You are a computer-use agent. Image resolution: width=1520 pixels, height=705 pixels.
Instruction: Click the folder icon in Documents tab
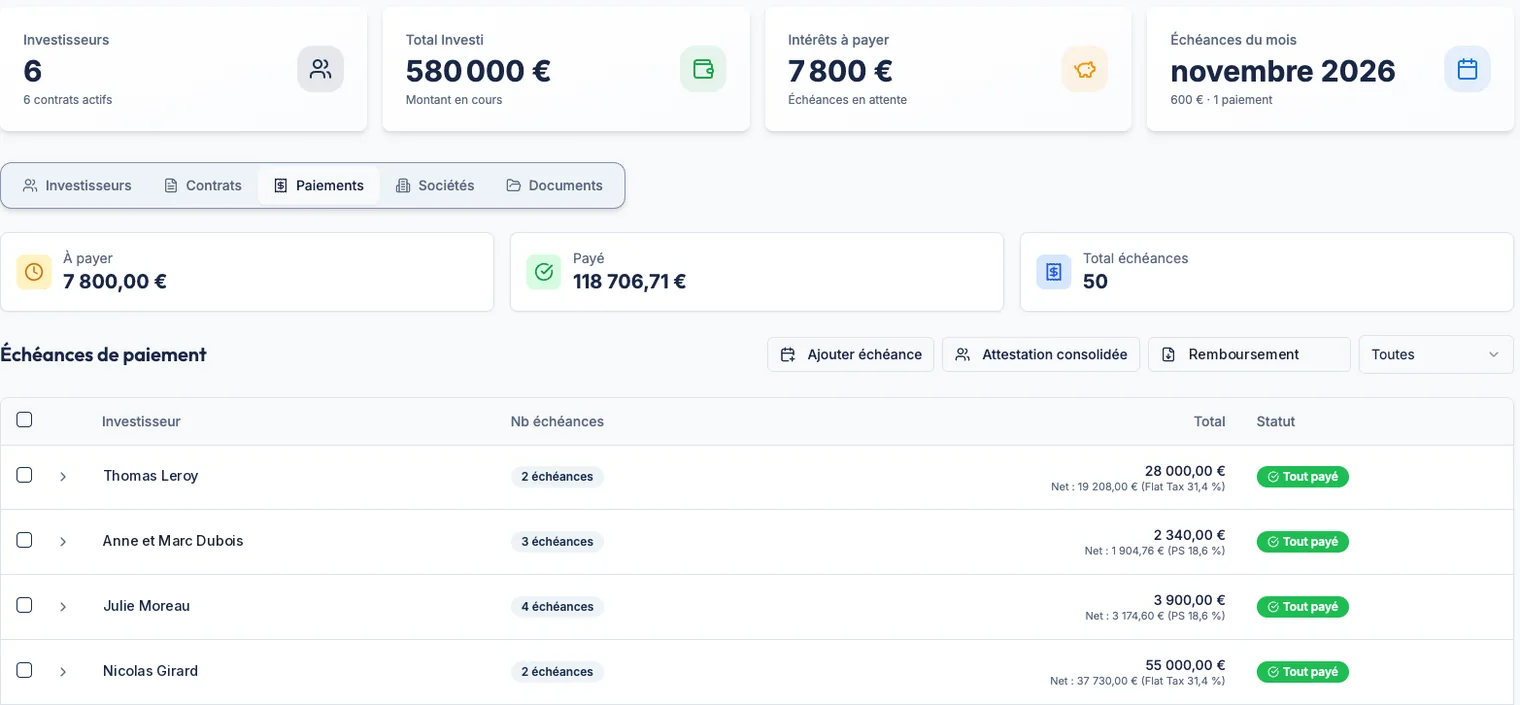[513, 185]
